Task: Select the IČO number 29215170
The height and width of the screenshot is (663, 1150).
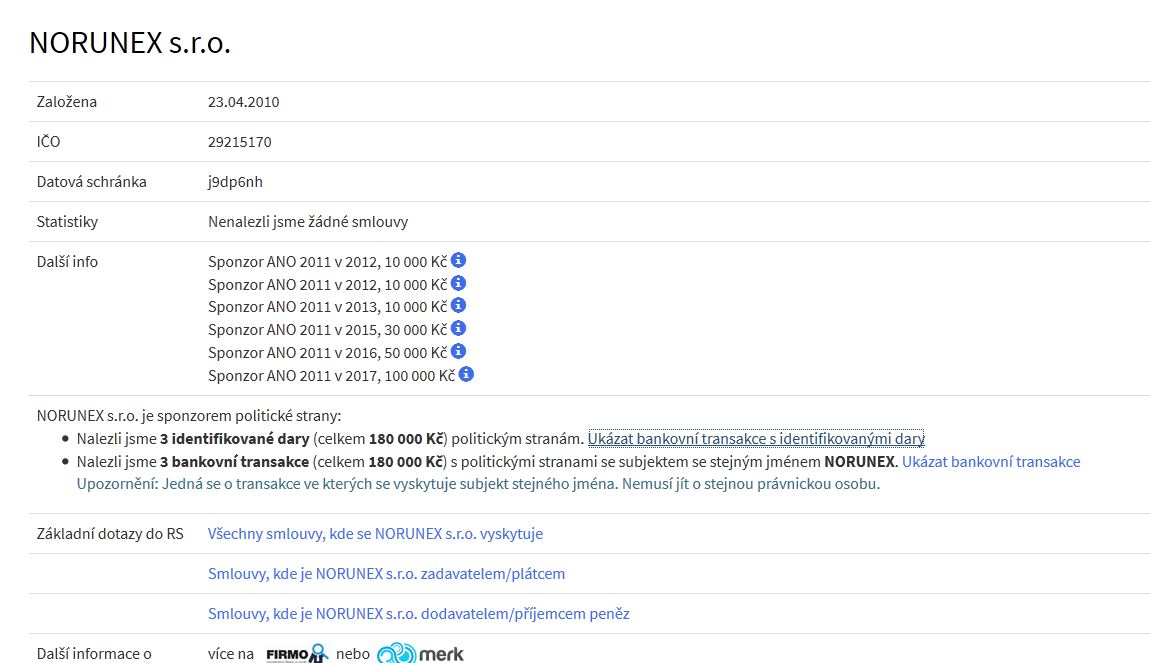Action: click(240, 142)
